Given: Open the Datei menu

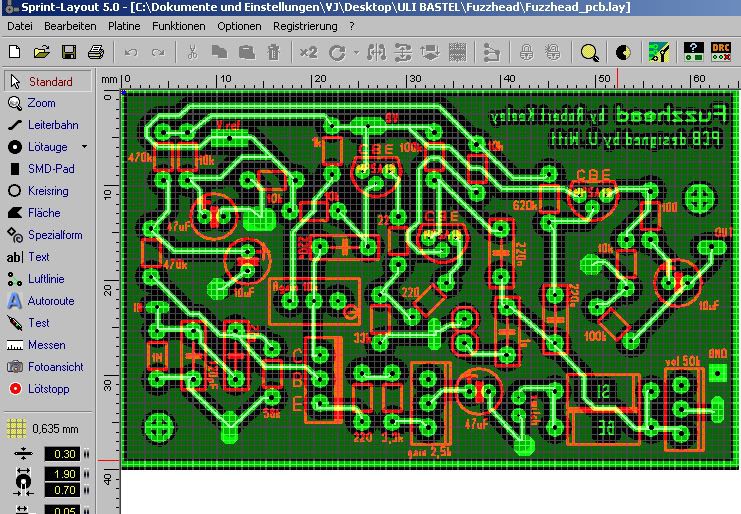Looking at the screenshot, I should tap(20, 26).
